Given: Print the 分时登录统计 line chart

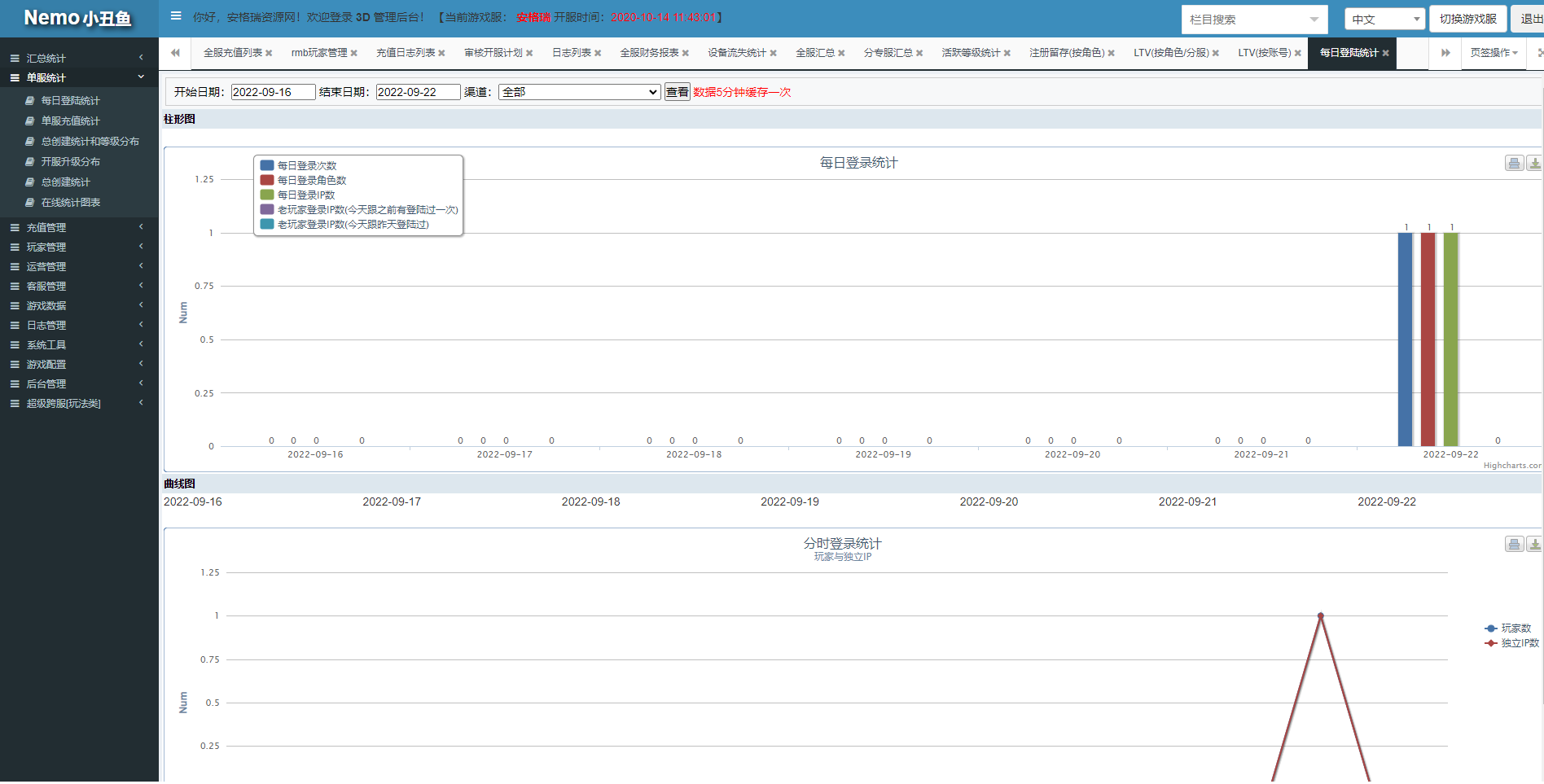Looking at the screenshot, I should click(1513, 544).
